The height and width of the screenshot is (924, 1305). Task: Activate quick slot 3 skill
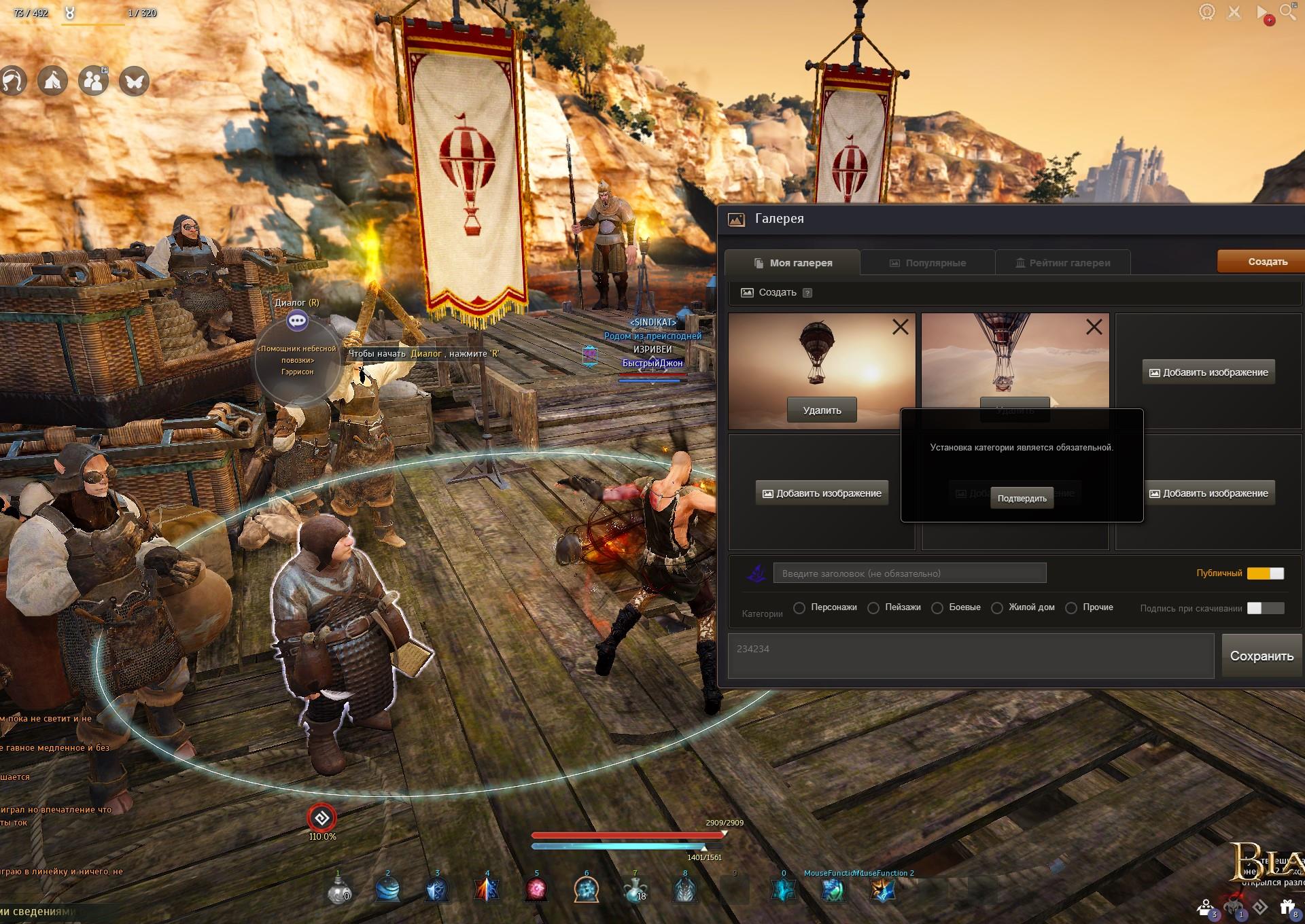click(437, 889)
